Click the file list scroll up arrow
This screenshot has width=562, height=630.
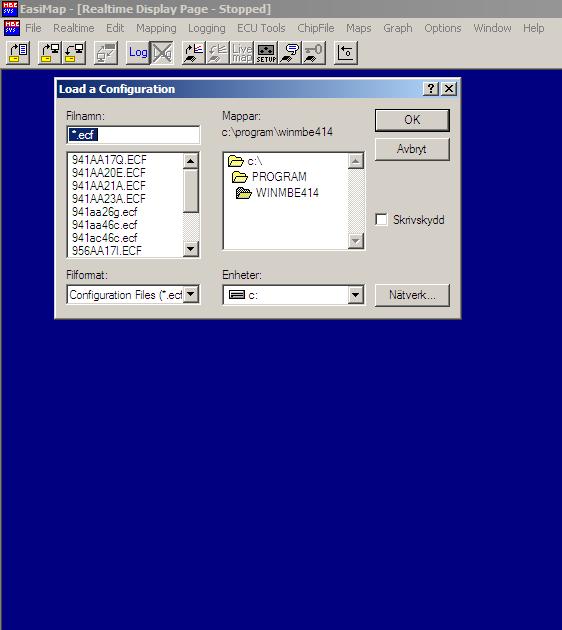[x=190, y=161]
